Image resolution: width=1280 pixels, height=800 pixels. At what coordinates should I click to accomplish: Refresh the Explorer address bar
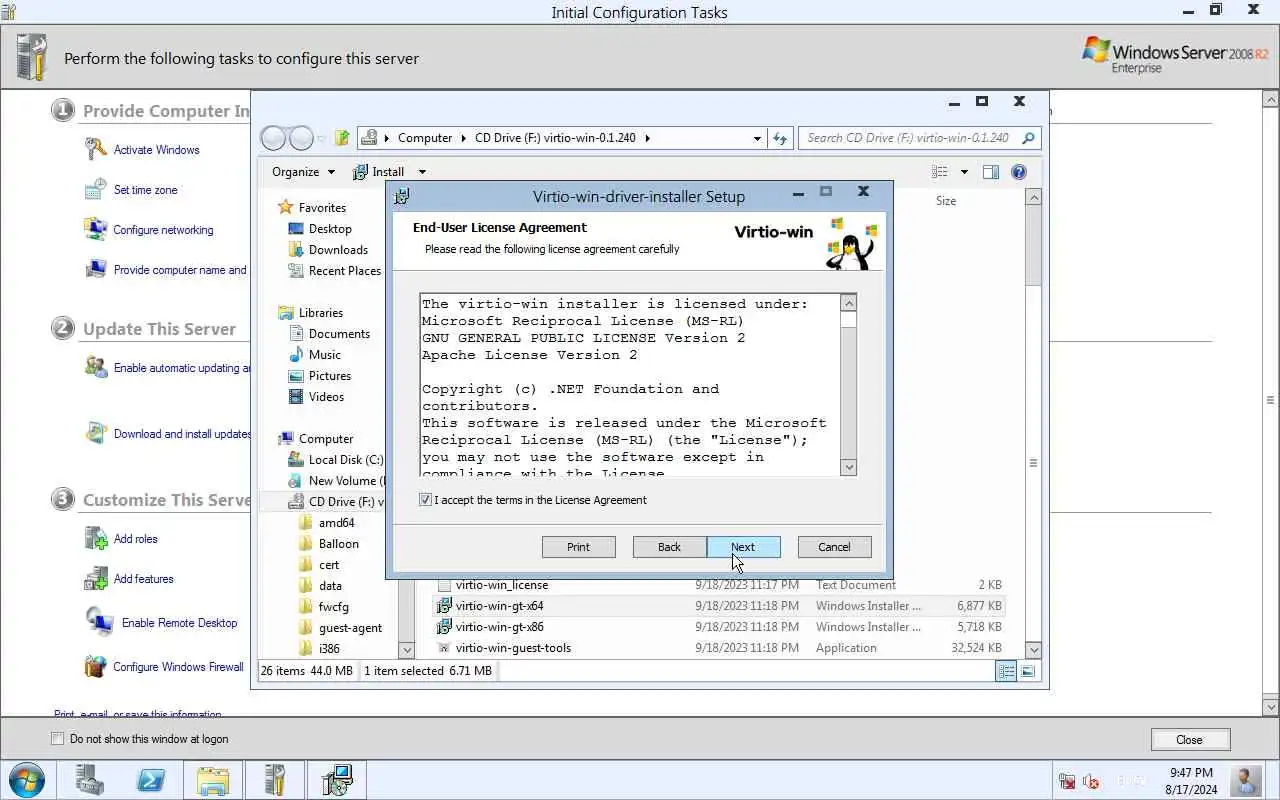780,138
